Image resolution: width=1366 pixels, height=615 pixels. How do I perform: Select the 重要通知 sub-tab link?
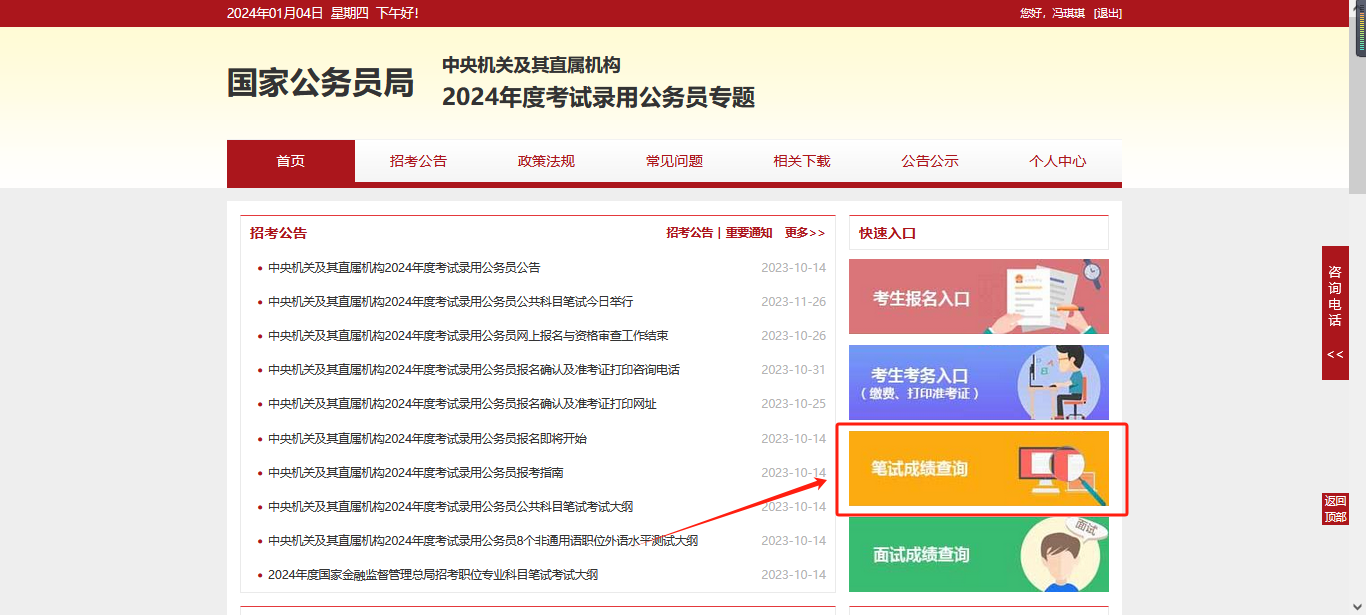pos(749,233)
